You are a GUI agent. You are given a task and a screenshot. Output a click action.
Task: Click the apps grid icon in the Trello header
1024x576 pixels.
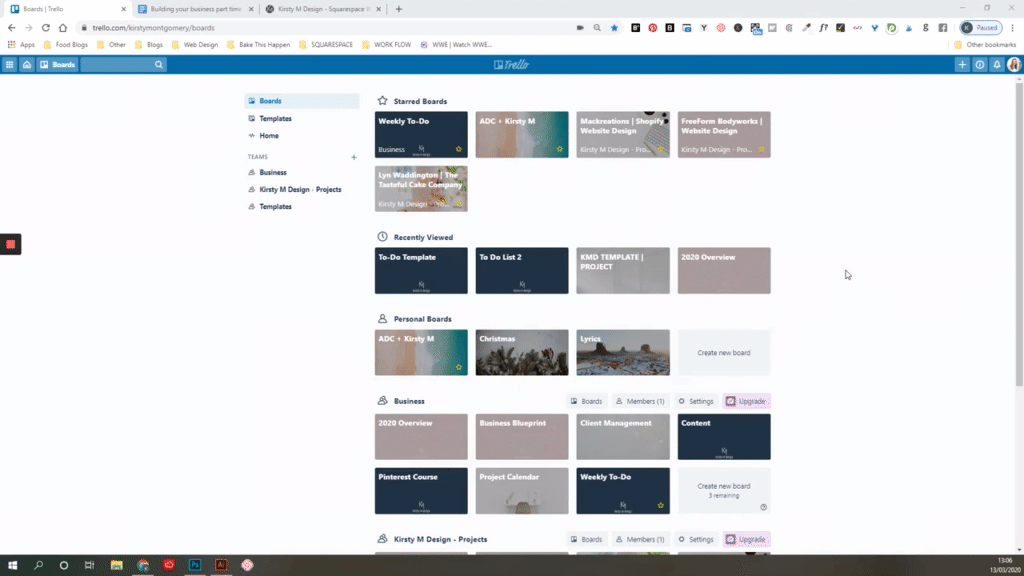click(9, 64)
